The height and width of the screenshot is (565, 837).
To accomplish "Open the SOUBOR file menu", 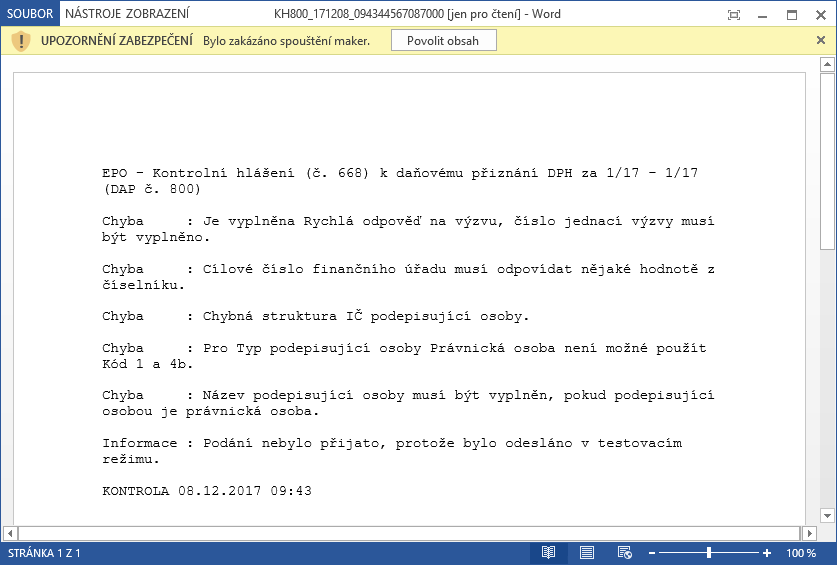I will click(30, 14).
